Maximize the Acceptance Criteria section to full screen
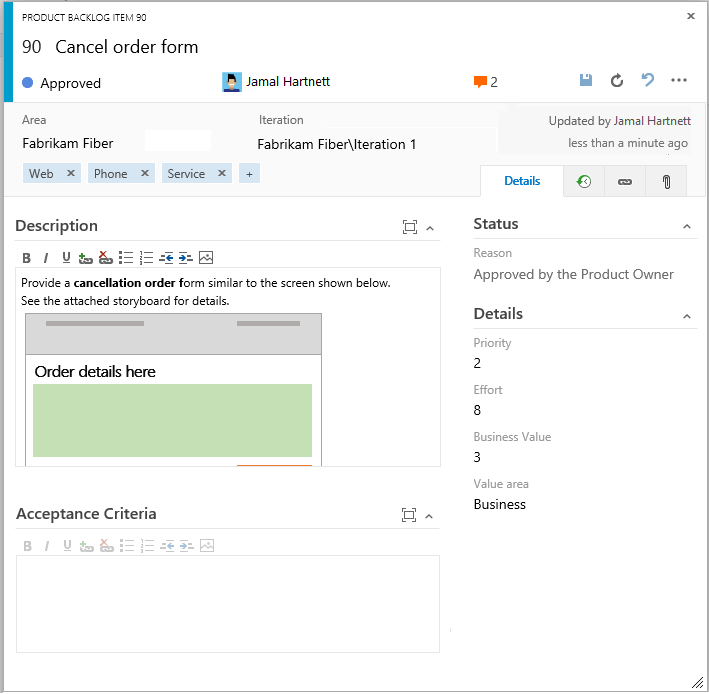The width and height of the screenshot is (709, 694). 409,515
